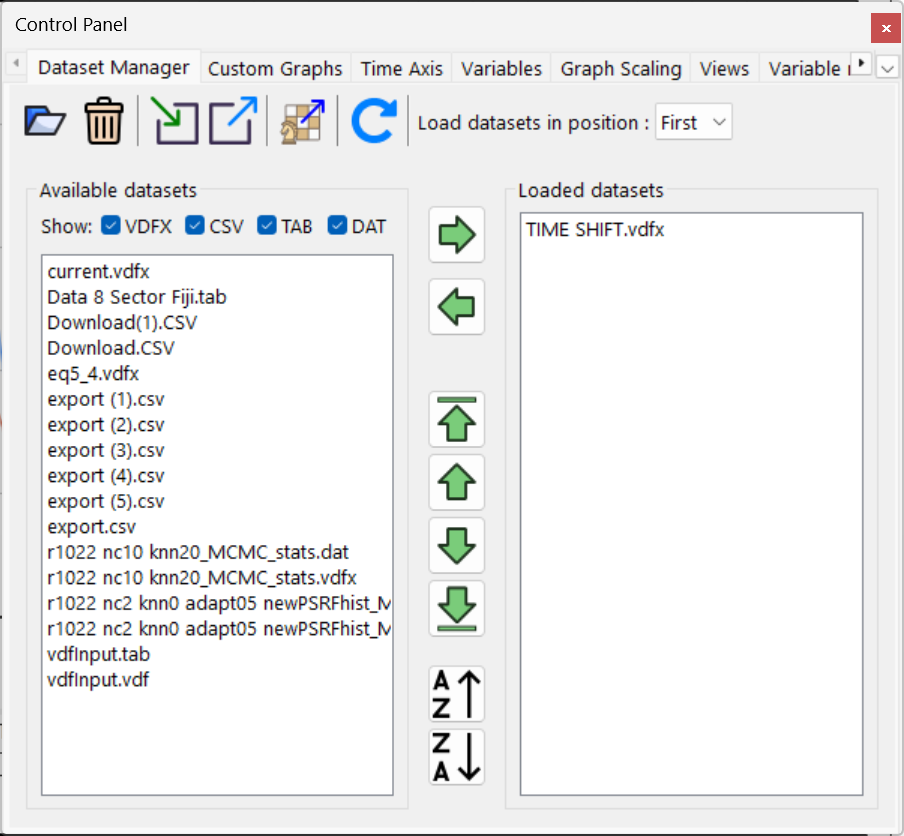Click the green right arrow to load dataset
The height and width of the screenshot is (836, 904).
coord(456,235)
